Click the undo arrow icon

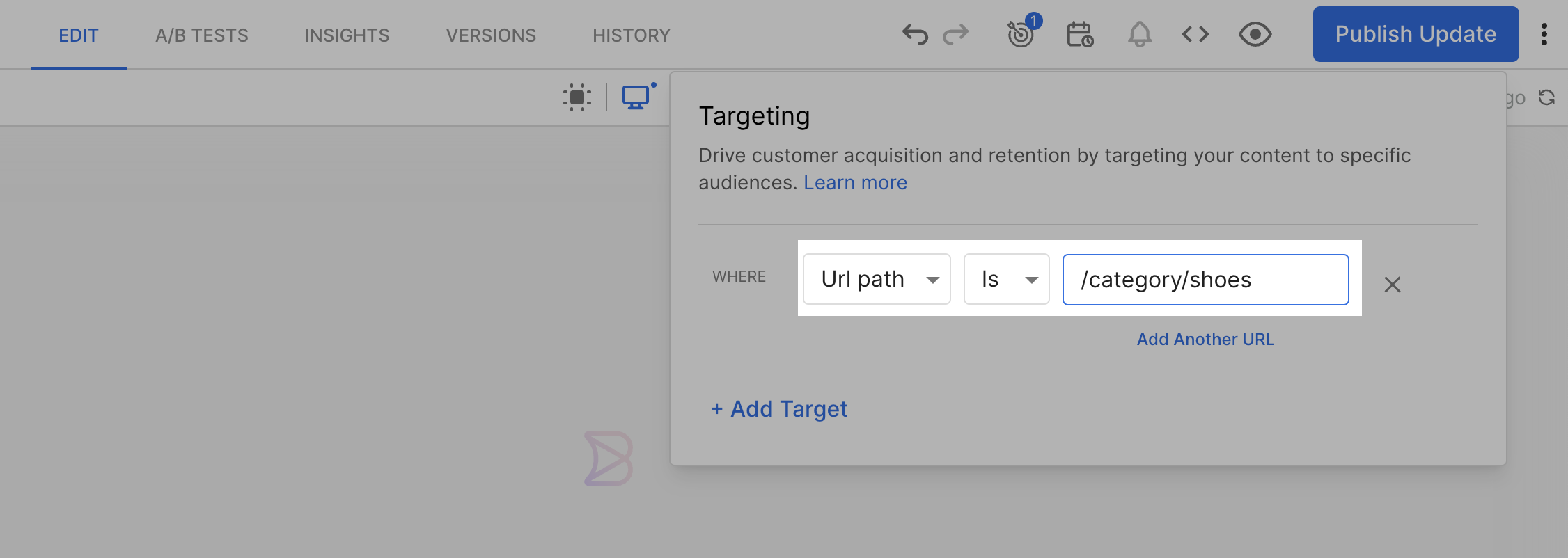point(915,34)
